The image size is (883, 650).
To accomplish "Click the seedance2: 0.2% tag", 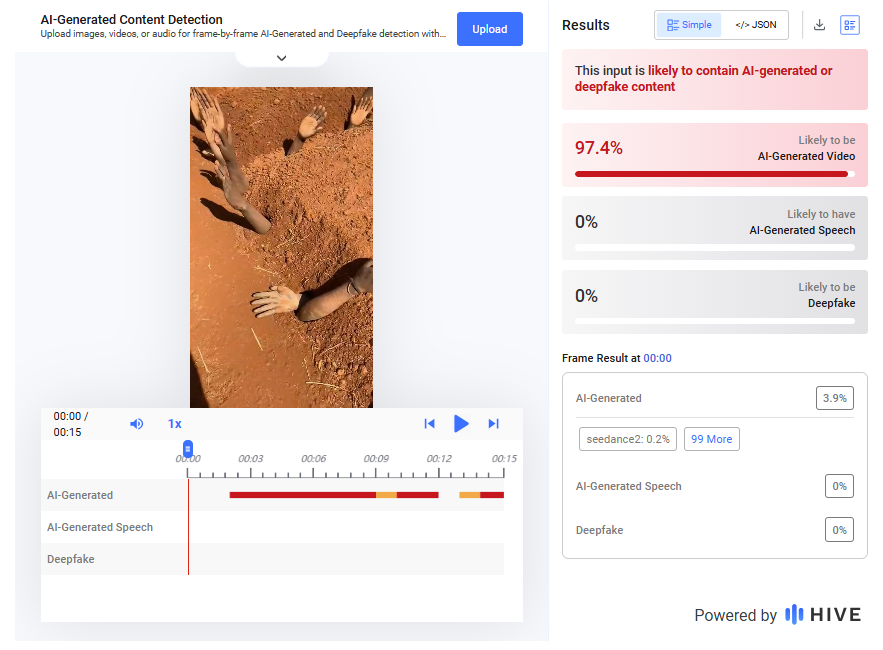I will (627, 439).
